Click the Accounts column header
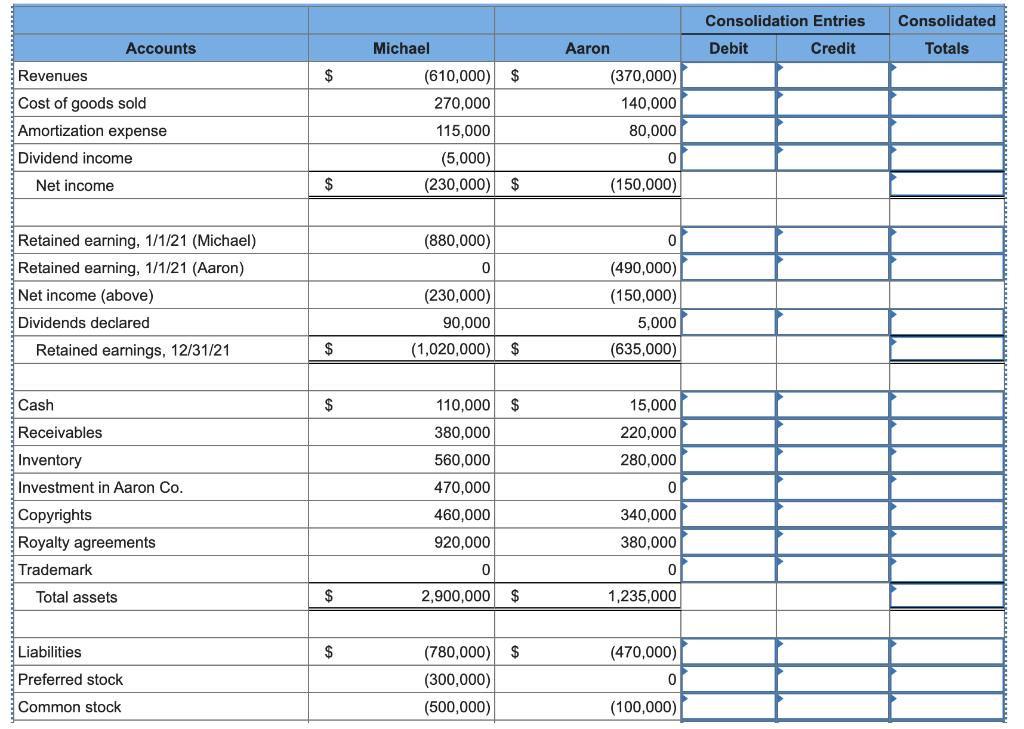 161,48
